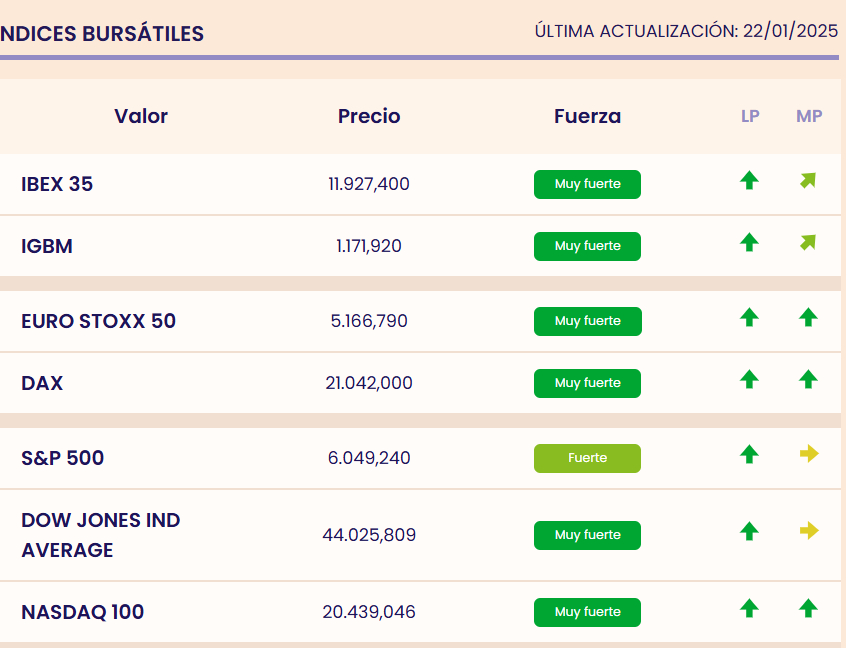Click Dow Jones yellow right arrow
Image resolution: width=846 pixels, height=648 pixels.
pos(809,531)
